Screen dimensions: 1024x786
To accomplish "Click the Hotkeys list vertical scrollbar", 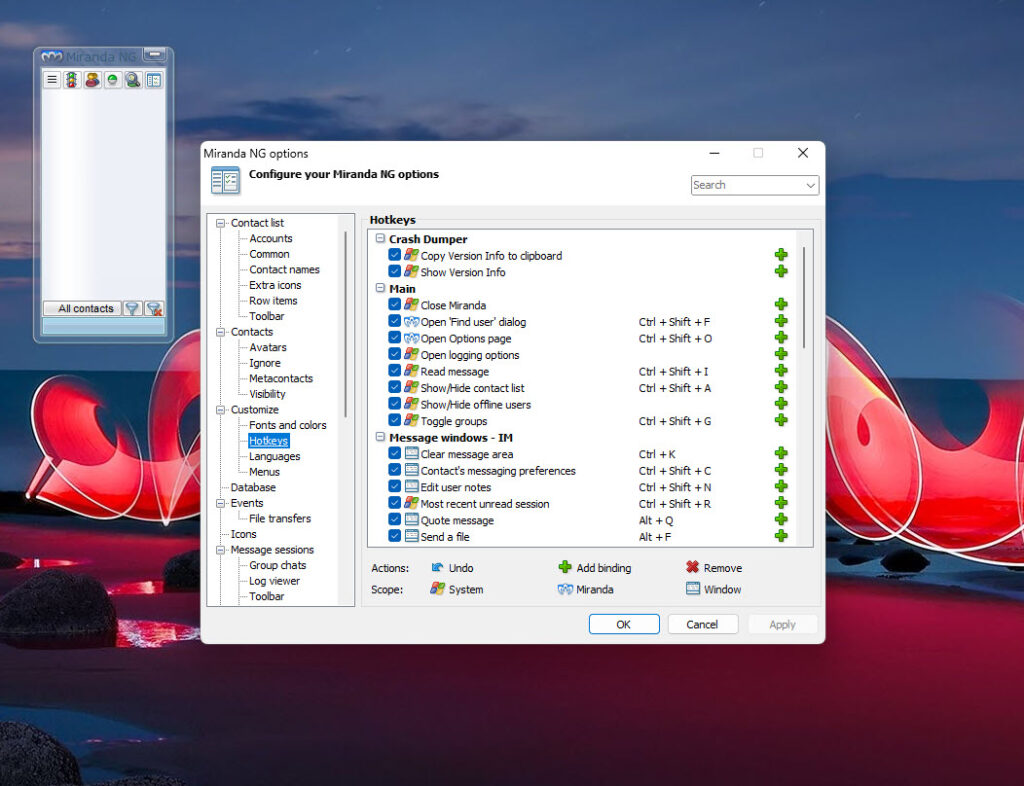I will (x=804, y=297).
